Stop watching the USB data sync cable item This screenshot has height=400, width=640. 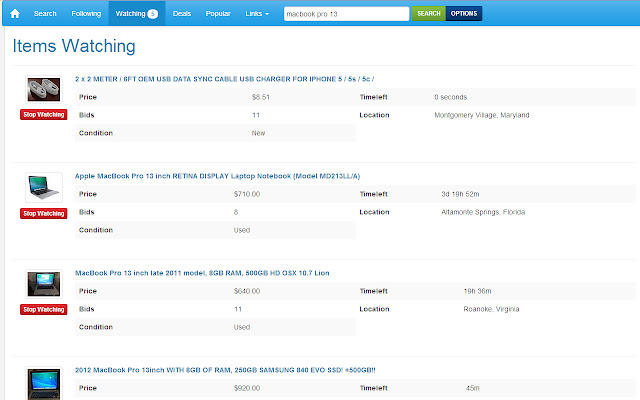tap(44, 115)
